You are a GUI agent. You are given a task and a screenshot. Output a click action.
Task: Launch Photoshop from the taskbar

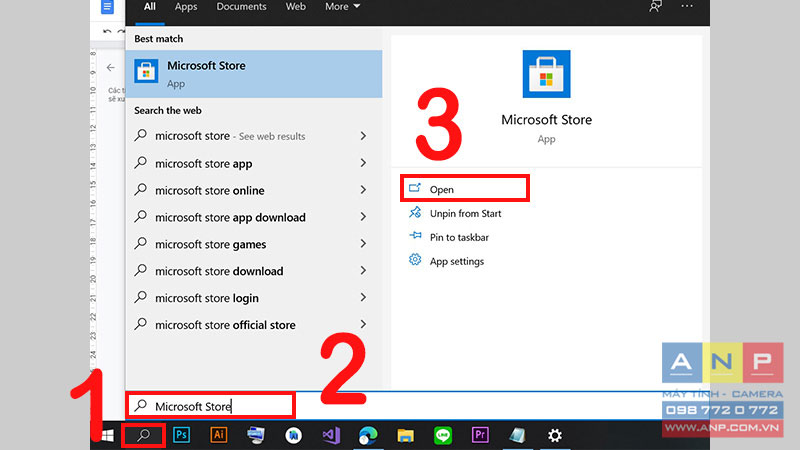[x=181, y=435]
